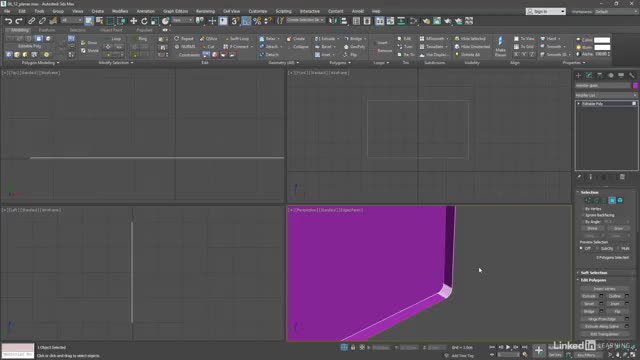Expand Modify Selection panel arrow
Image resolution: width=640 pixels, height=360 pixels.
point(132,63)
